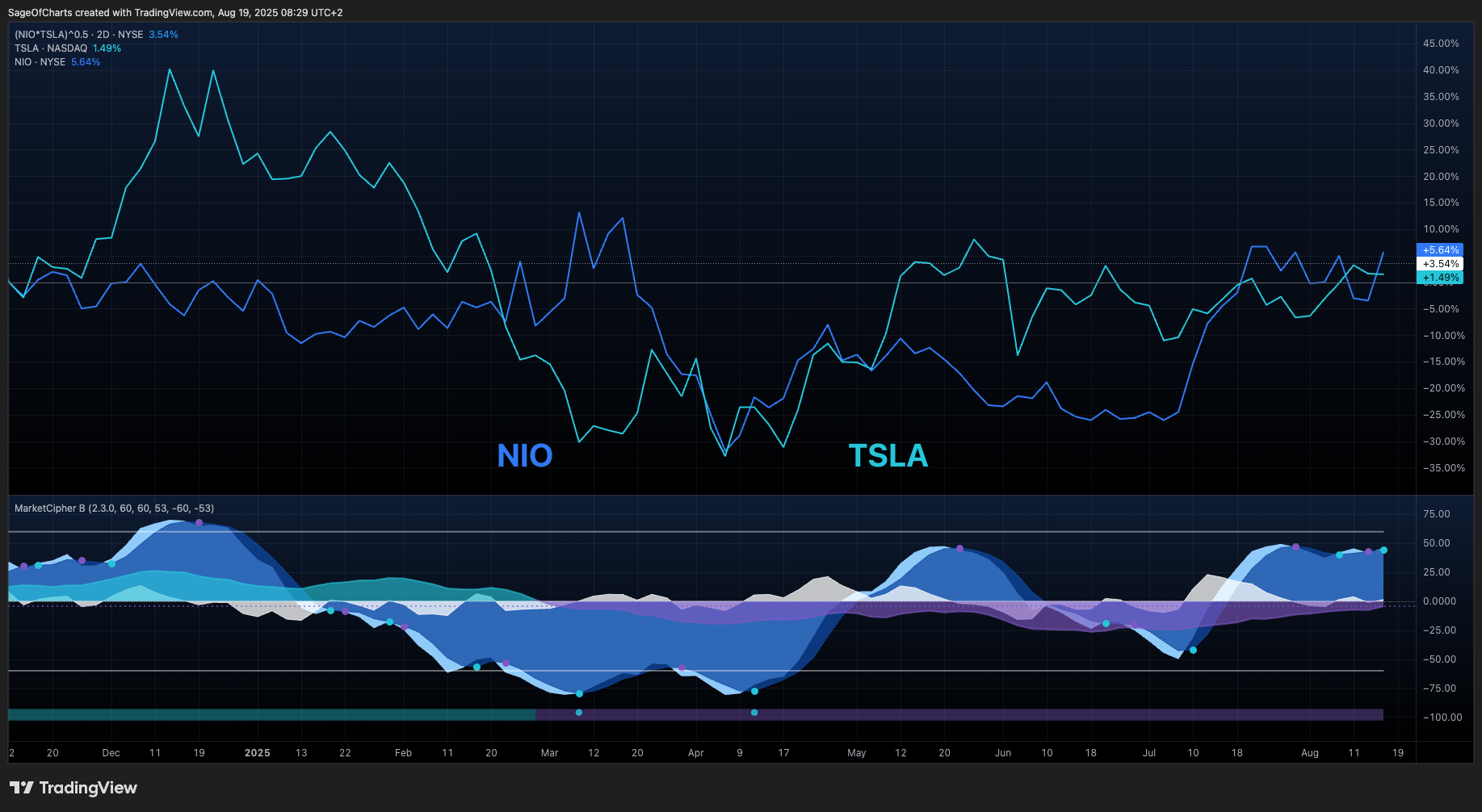Image resolution: width=1482 pixels, height=812 pixels.
Task: Click the +5.64% blue price tag
Action: pos(1440,250)
